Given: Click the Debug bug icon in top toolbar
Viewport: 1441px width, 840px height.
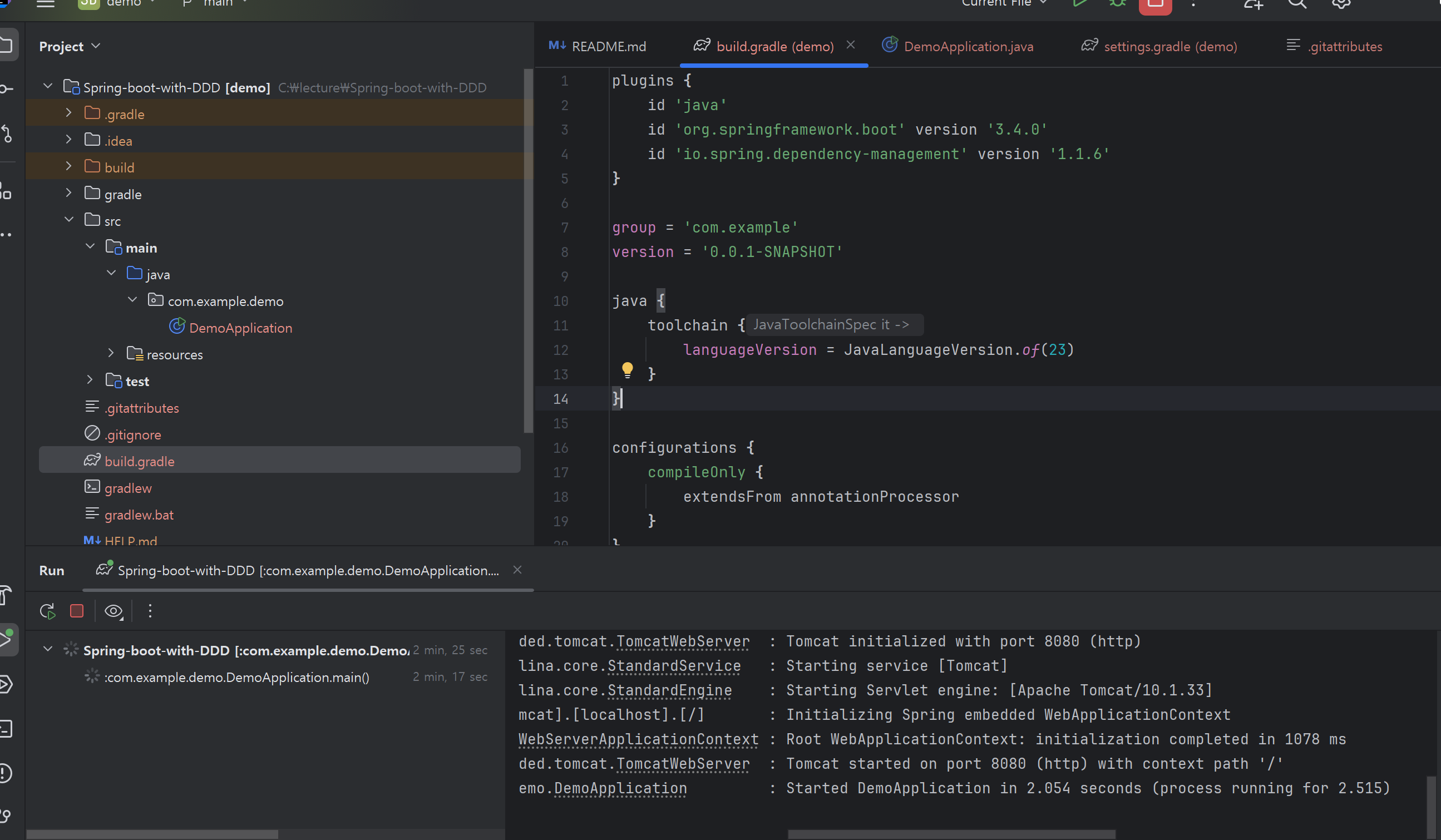Looking at the screenshot, I should pyautogui.click(x=1117, y=3).
